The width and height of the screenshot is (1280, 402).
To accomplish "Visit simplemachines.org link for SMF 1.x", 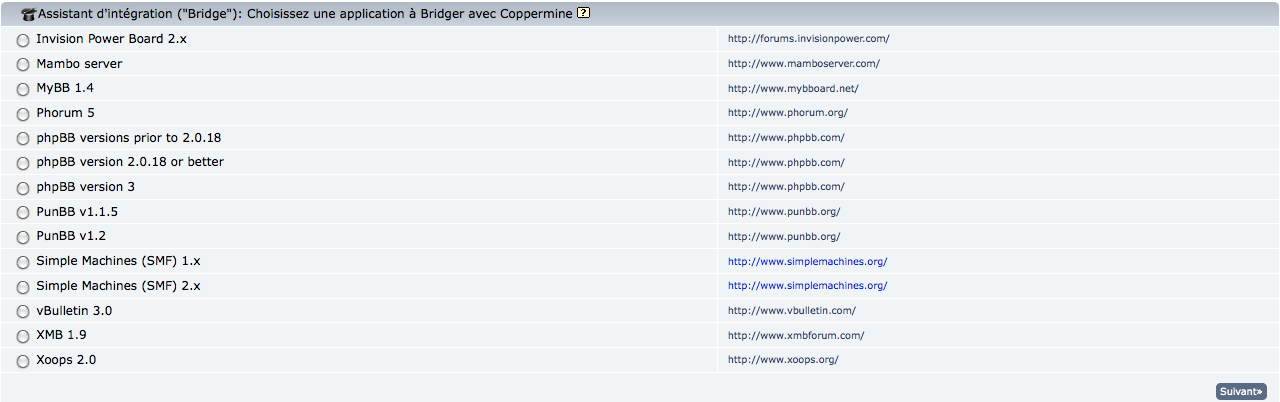I will (807, 261).
